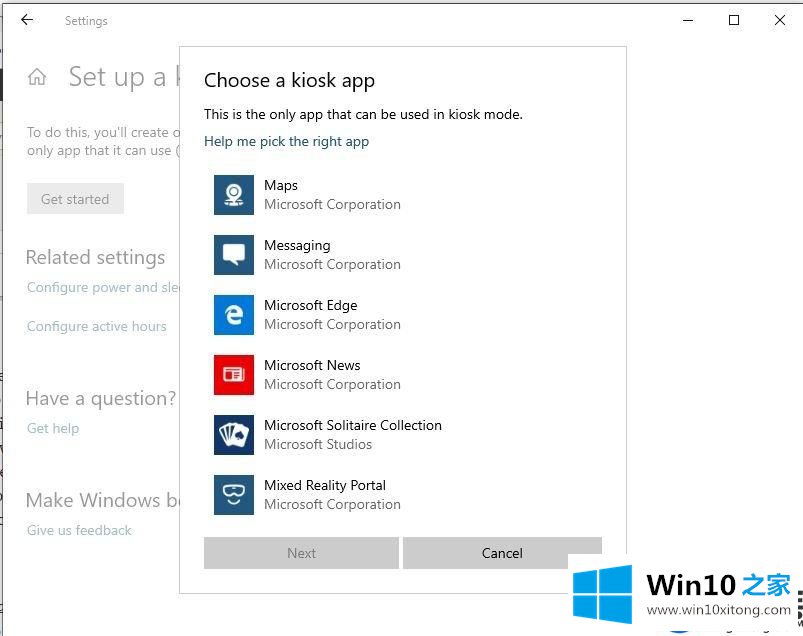Close the Settings window

[x=779, y=20]
